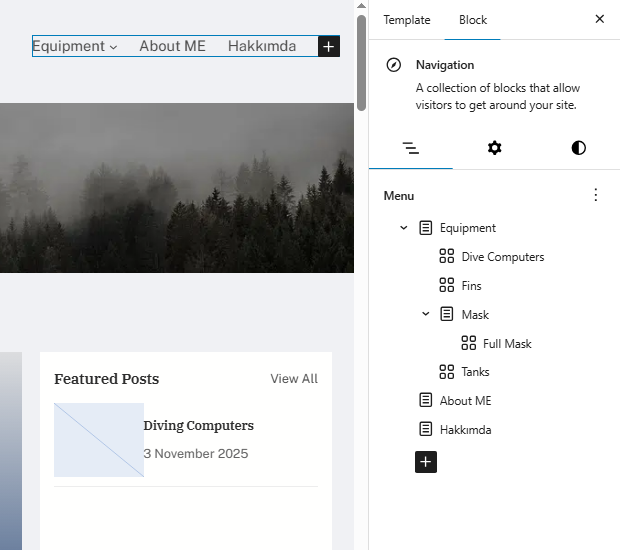This screenshot has width=620, height=550.
Task: Open the Menu options three-dot button
Action: 596,195
